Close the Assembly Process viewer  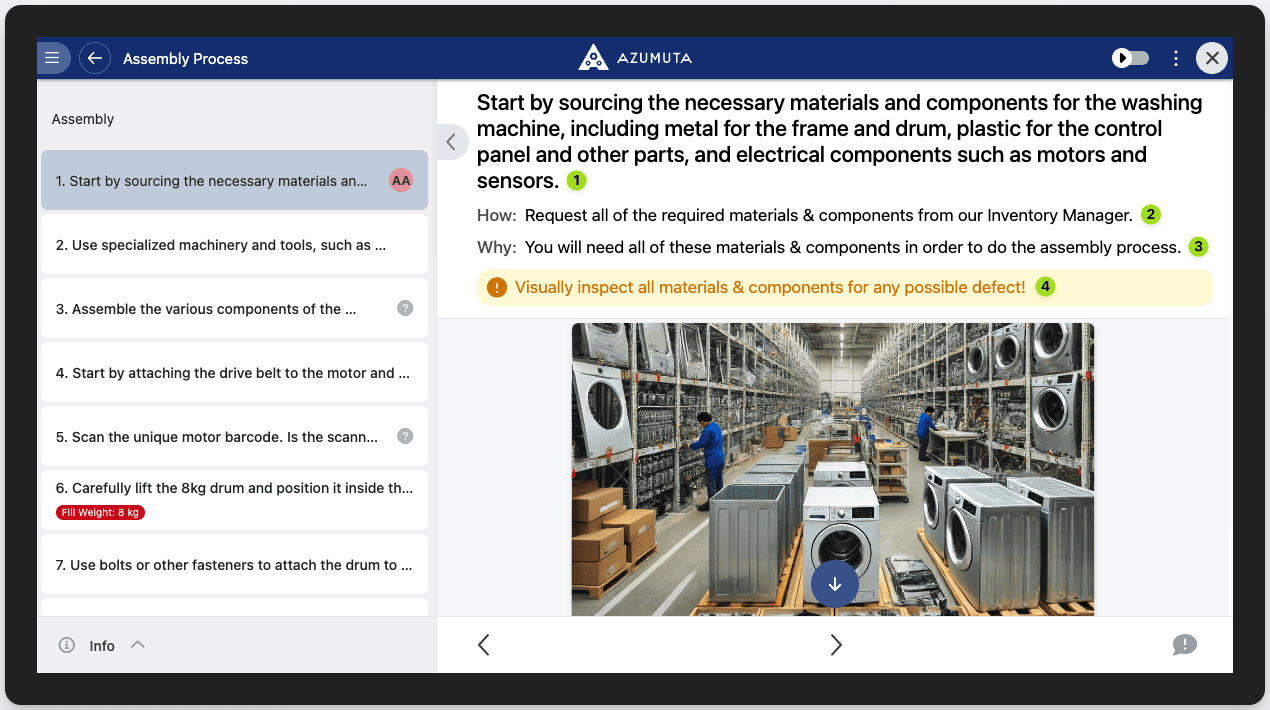1212,58
